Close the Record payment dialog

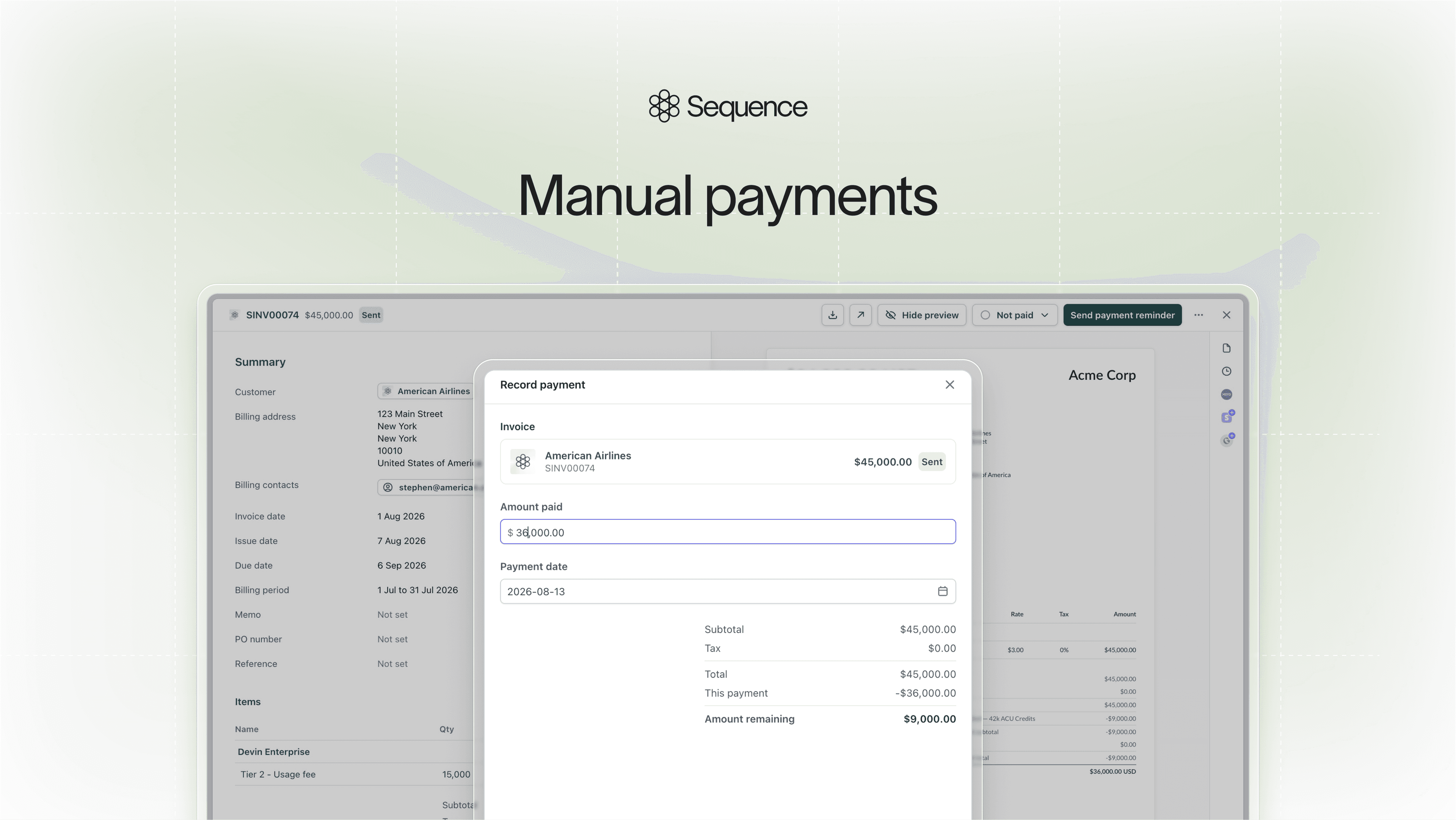(x=949, y=384)
